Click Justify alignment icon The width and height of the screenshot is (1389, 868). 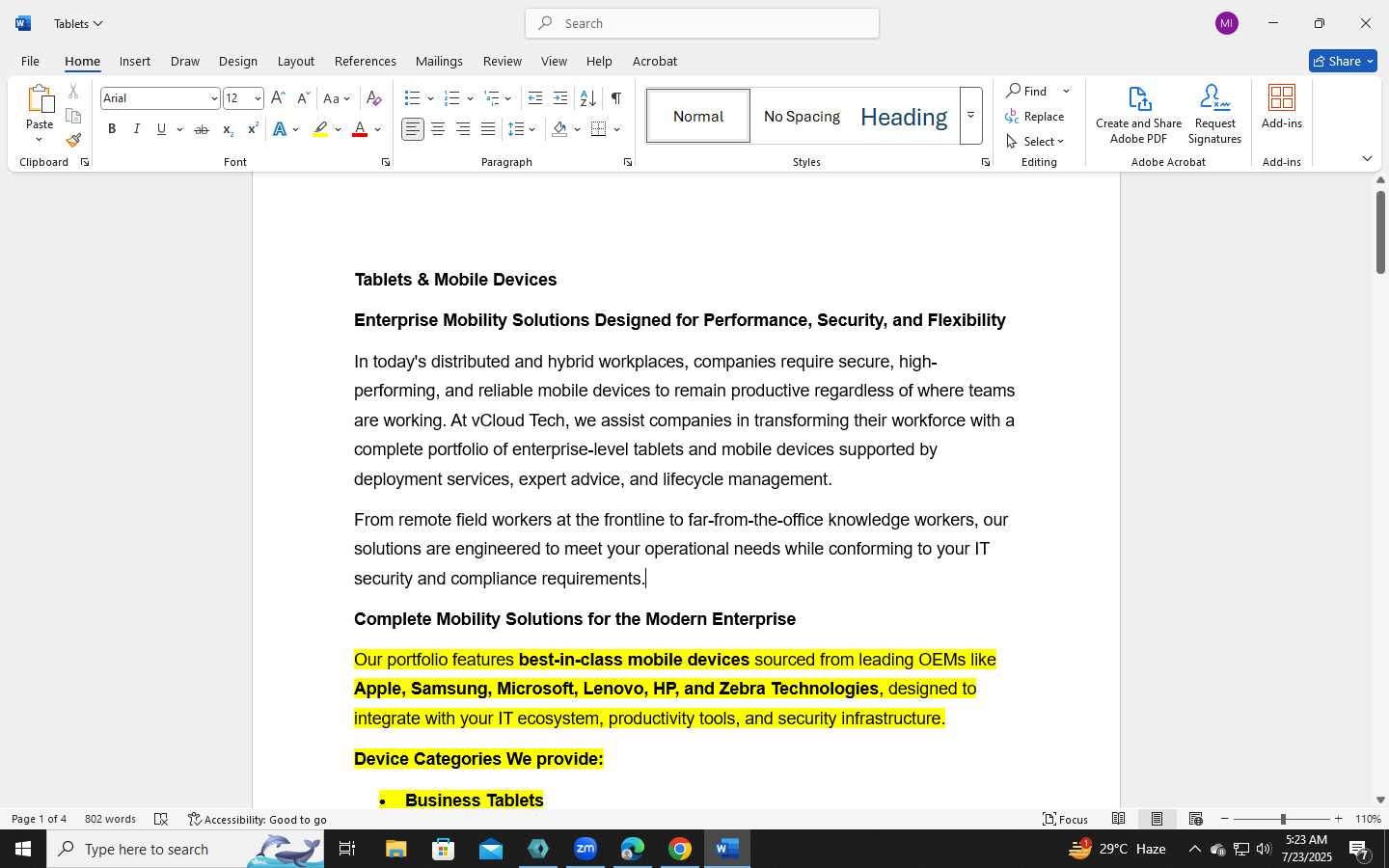point(488,129)
